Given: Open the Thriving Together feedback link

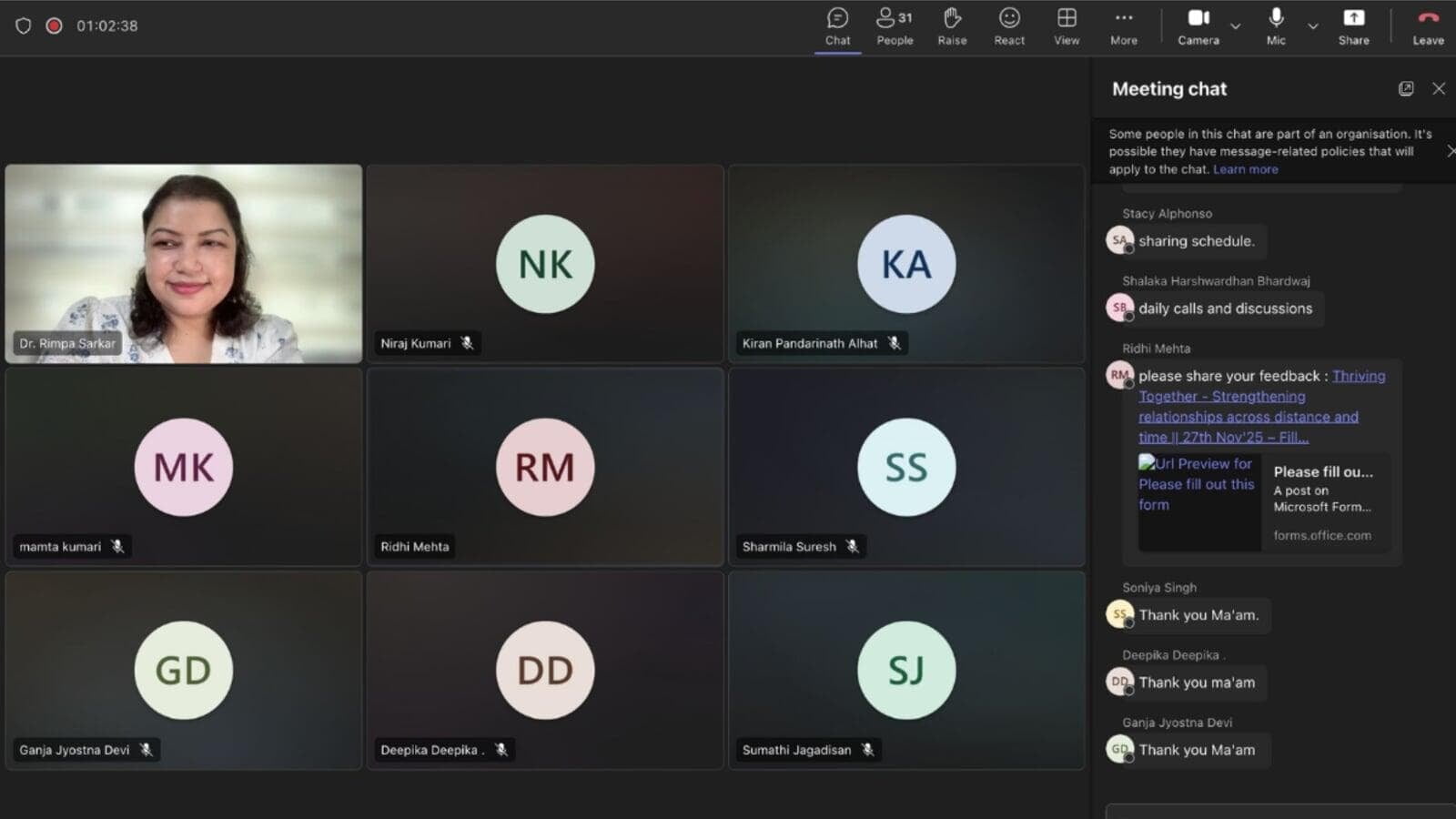Looking at the screenshot, I should click(1262, 406).
